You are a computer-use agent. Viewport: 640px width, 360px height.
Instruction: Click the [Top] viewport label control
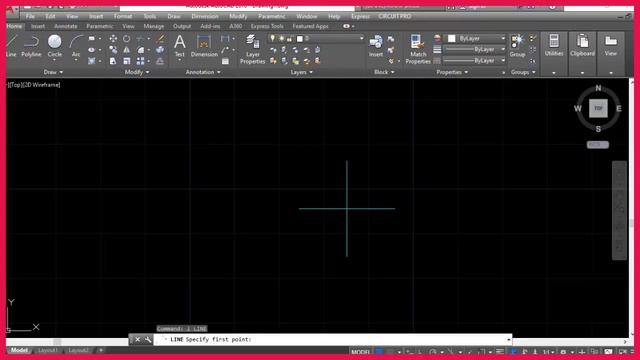coord(15,85)
